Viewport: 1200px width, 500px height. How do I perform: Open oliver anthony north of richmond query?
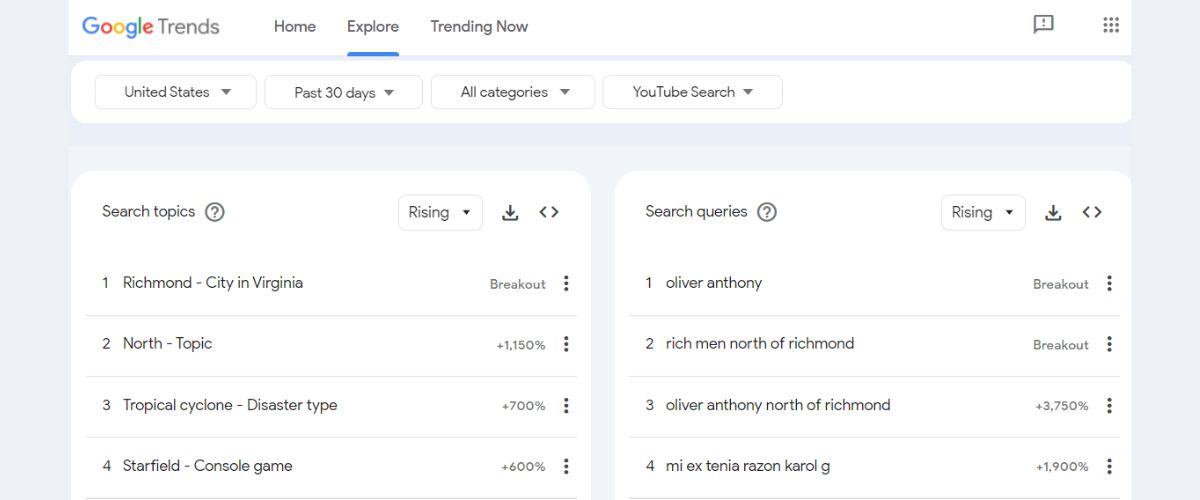[x=778, y=405]
